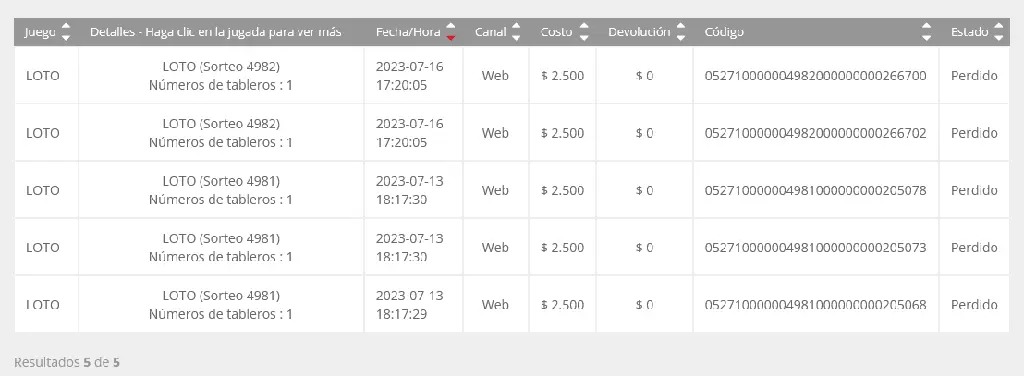Click the Detalles column header
Image resolution: width=1024 pixels, height=376 pixels.
[216, 32]
